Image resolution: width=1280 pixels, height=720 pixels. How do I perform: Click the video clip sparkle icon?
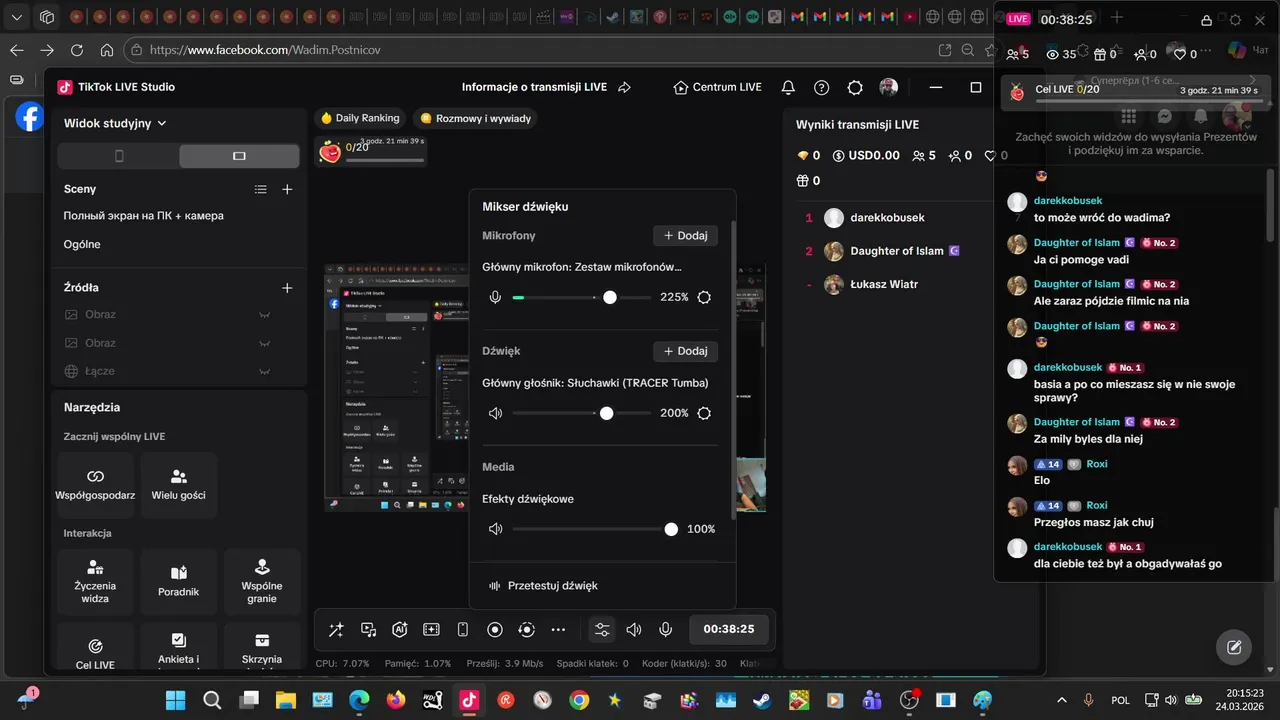point(431,630)
